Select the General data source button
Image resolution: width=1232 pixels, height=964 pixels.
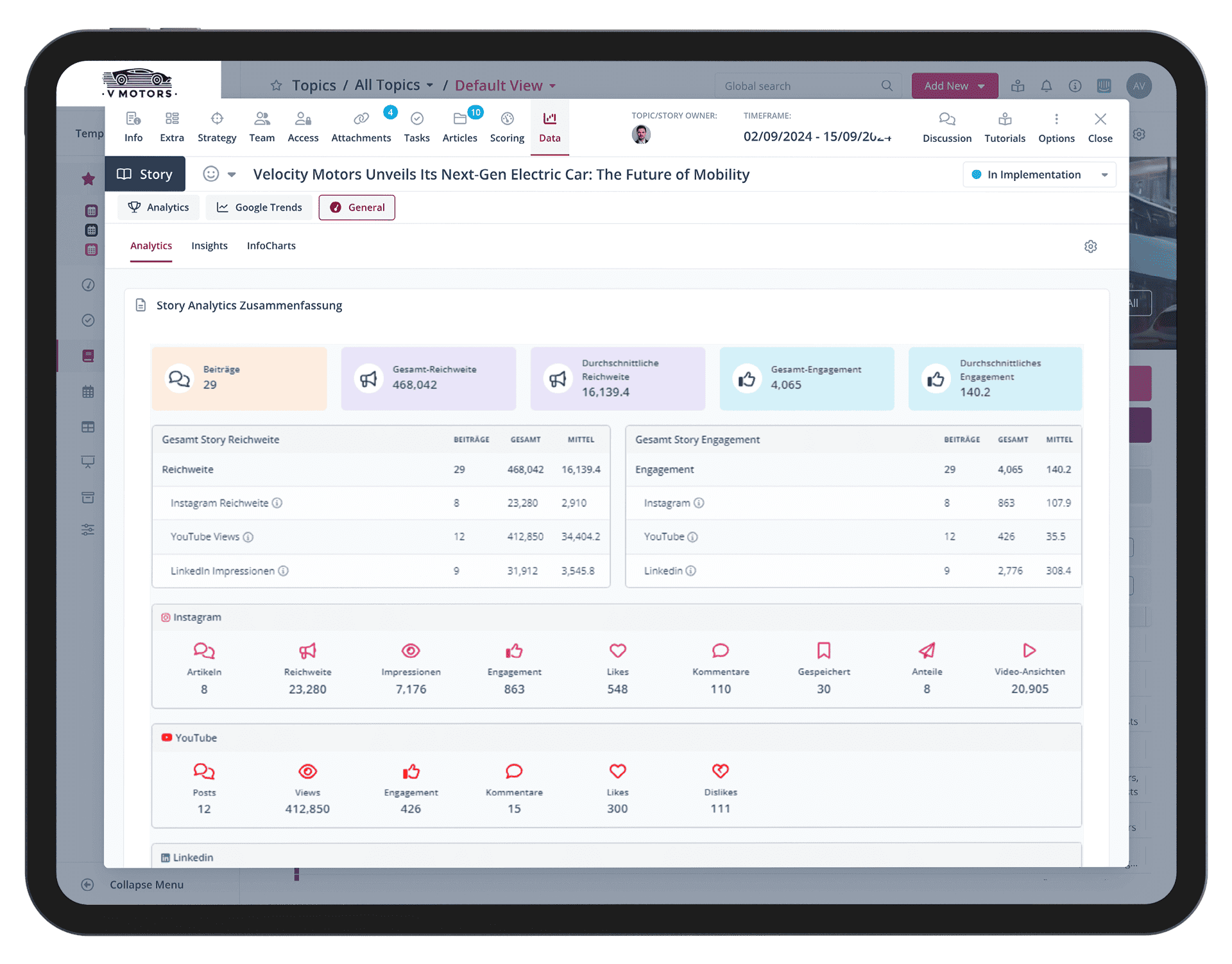(x=357, y=207)
